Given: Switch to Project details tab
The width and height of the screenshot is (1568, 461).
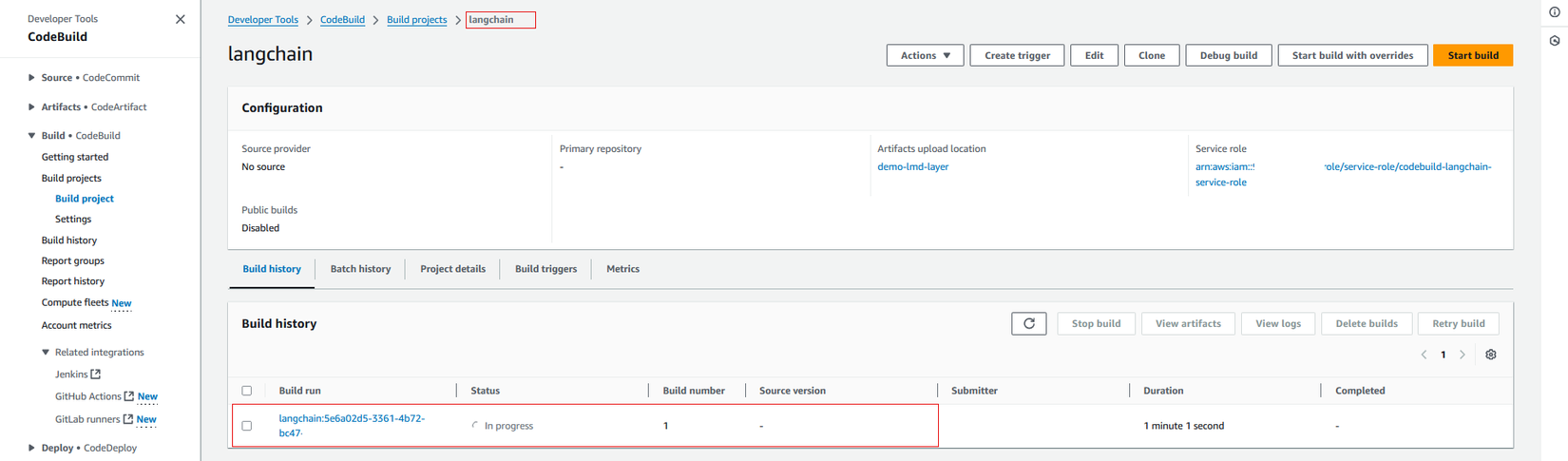Looking at the screenshot, I should 452,269.
